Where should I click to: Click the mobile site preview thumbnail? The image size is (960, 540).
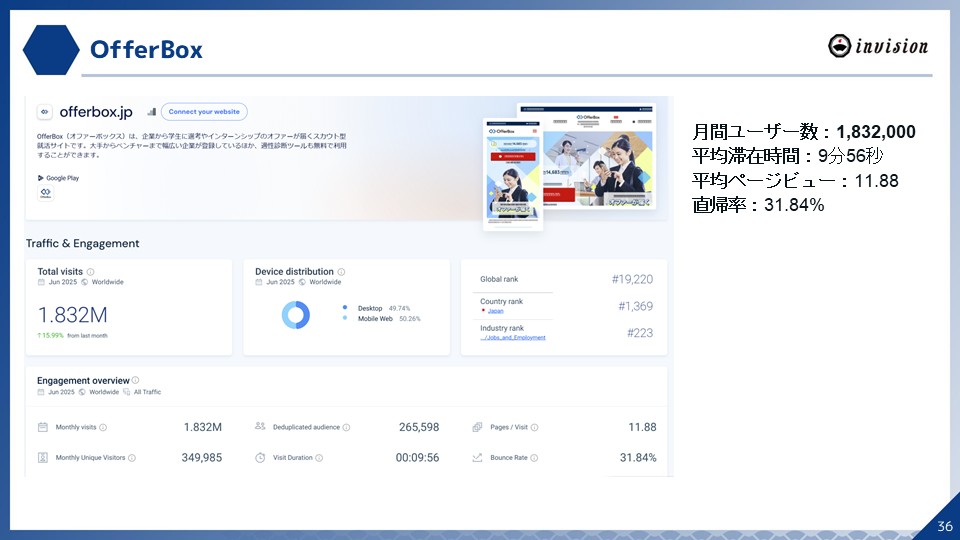(x=513, y=174)
